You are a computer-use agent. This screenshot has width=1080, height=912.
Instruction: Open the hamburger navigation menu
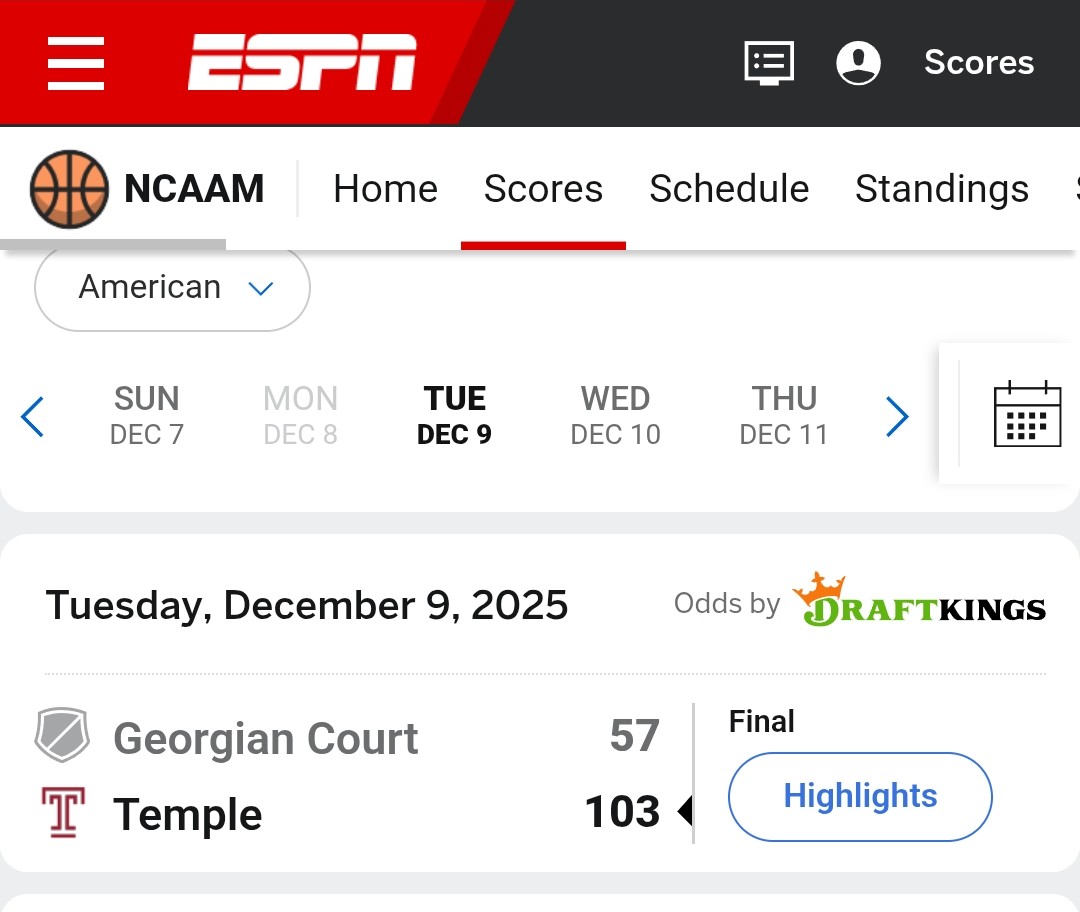76,63
